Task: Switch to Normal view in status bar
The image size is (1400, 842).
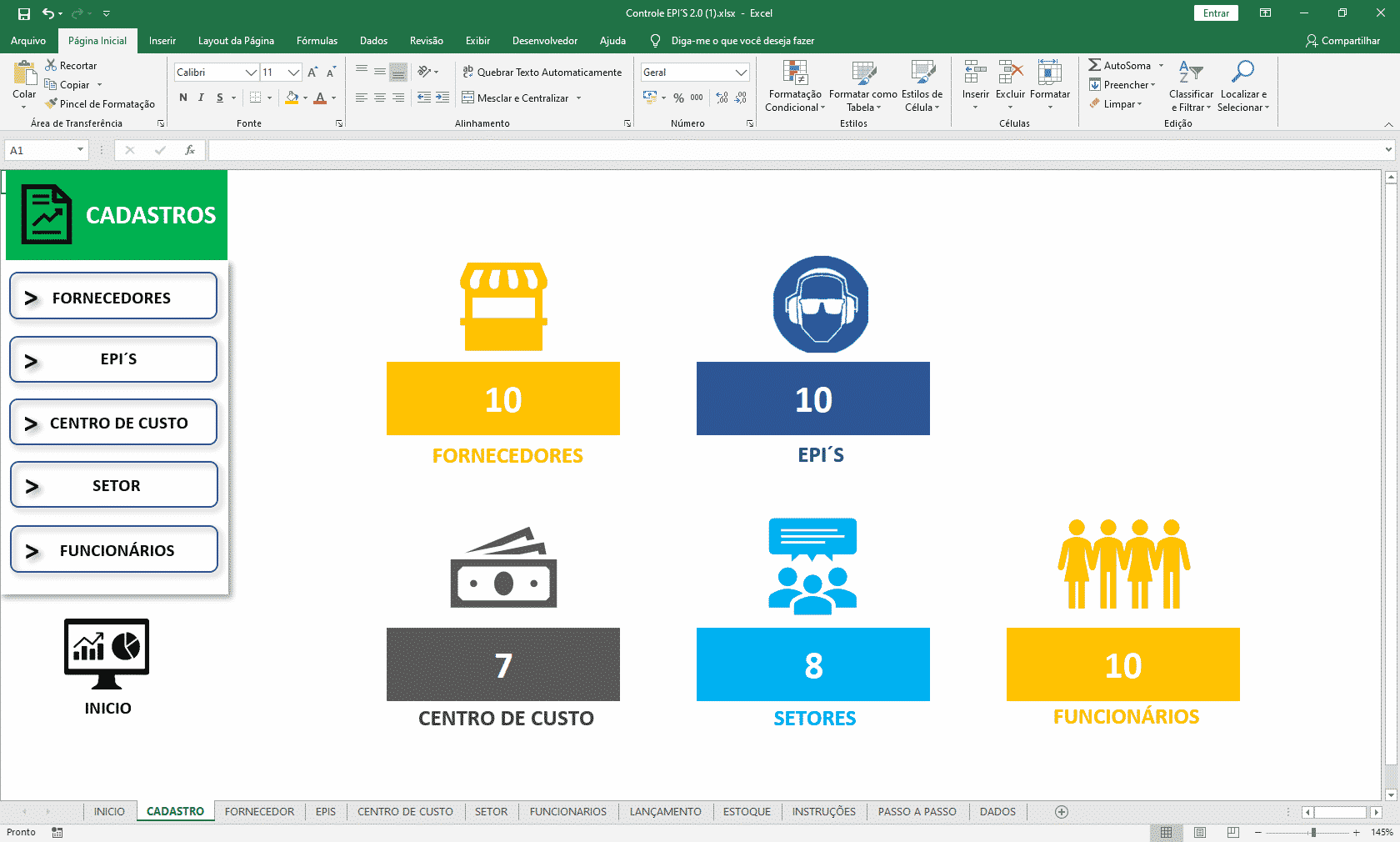Action: [1166, 832]
